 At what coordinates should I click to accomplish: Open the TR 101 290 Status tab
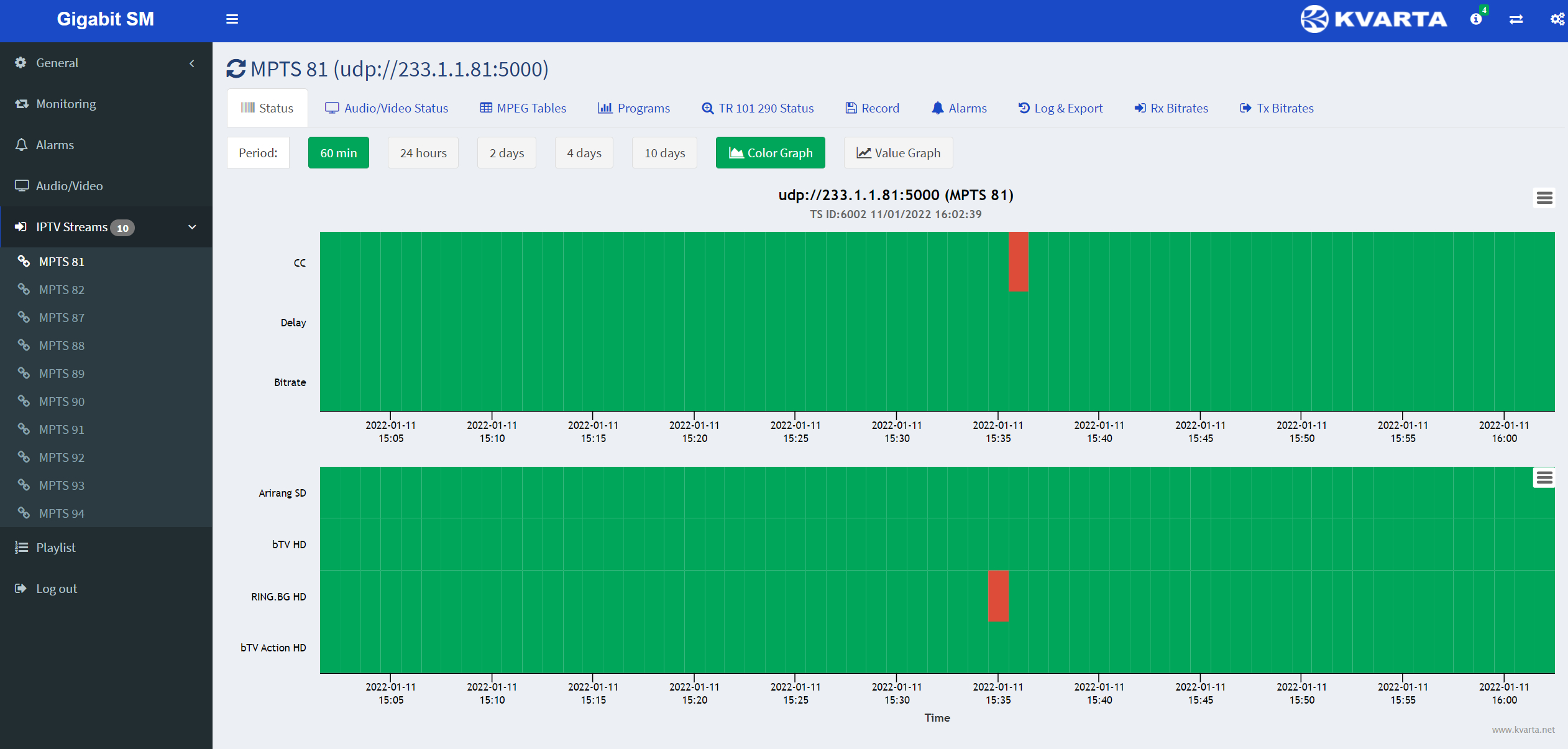tap(758, 108)
